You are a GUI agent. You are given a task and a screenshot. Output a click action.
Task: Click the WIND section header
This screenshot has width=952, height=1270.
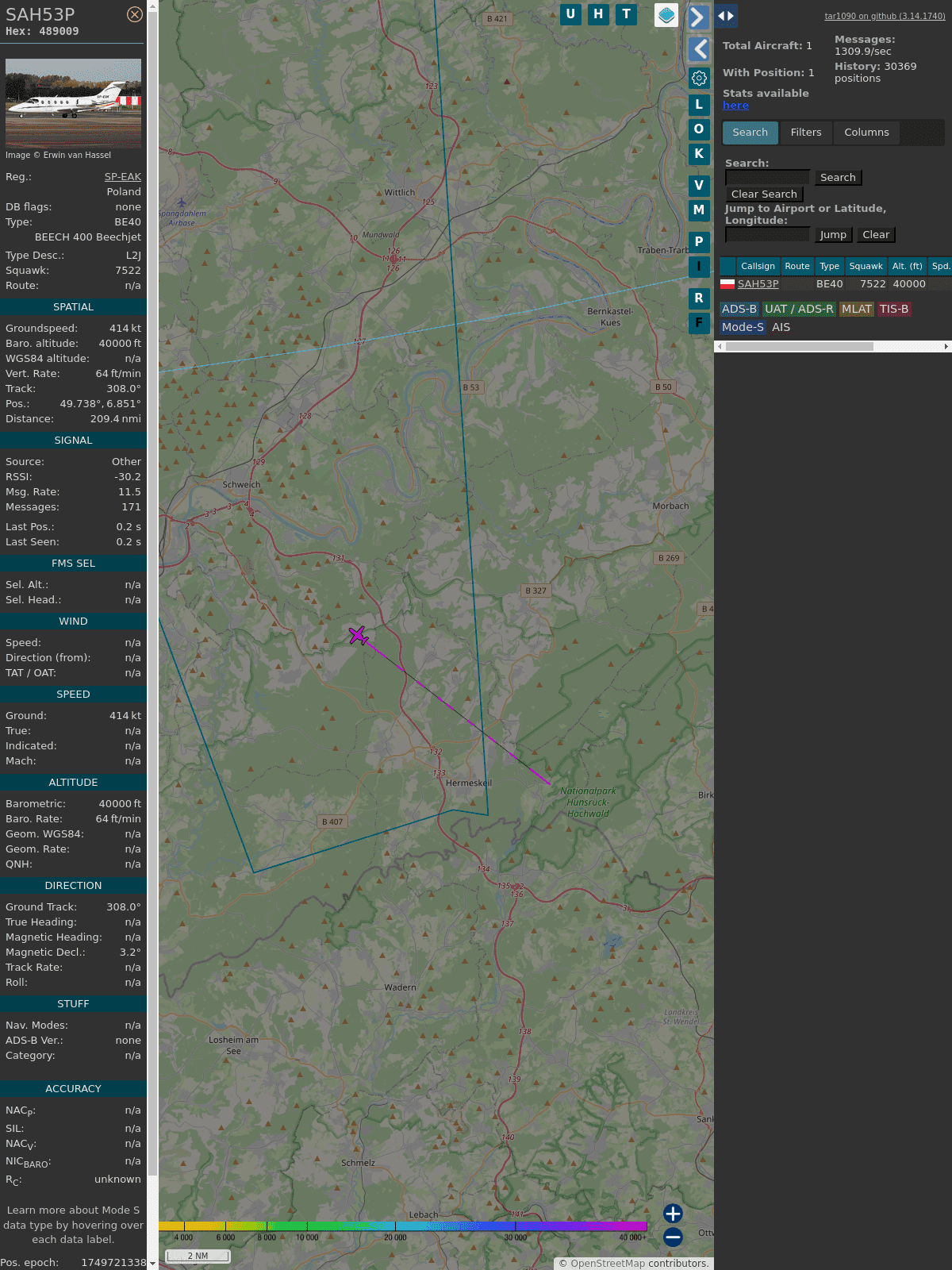73,622
